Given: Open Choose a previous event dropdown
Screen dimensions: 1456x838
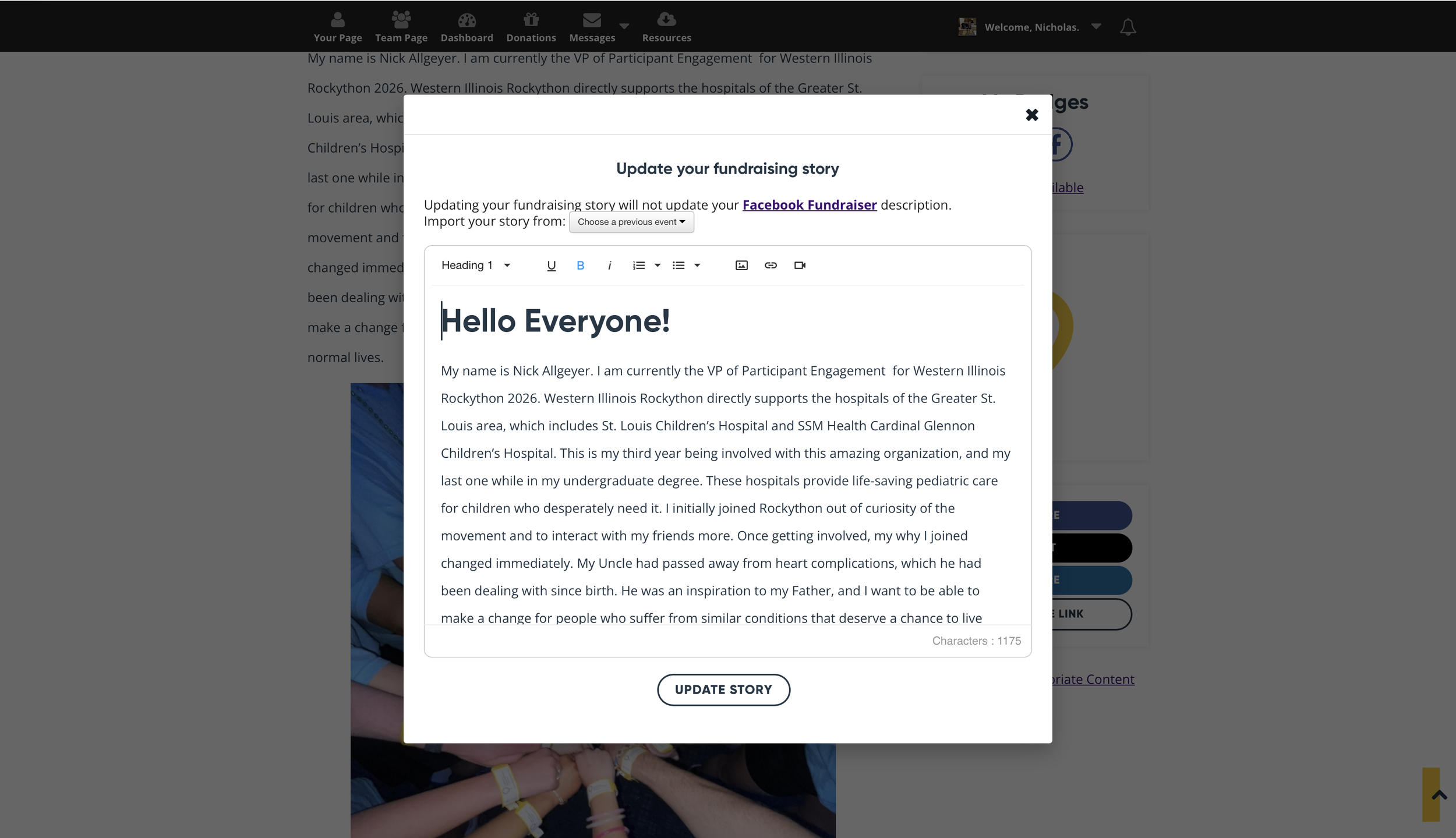Looking at the screenshot, I should [x=631, y=222].
